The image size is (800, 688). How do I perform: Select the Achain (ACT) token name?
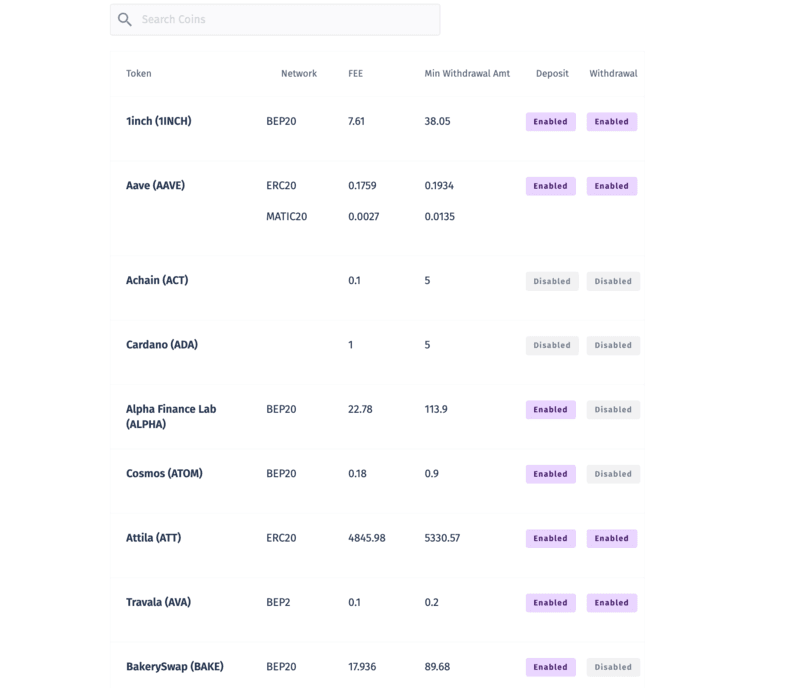(157, 280)
